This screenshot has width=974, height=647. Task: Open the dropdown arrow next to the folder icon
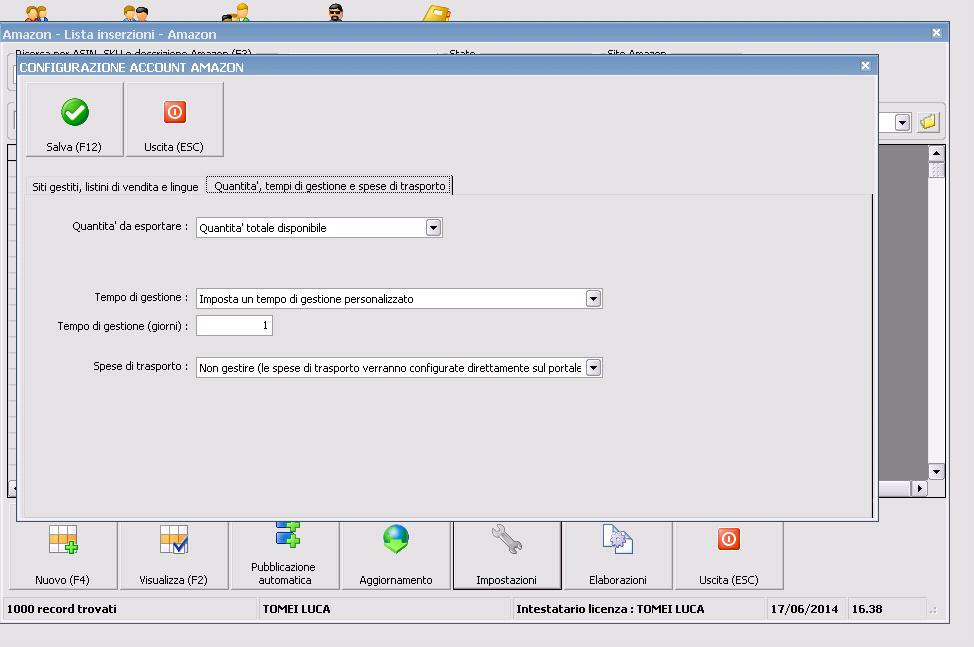(x=903, y=122)
